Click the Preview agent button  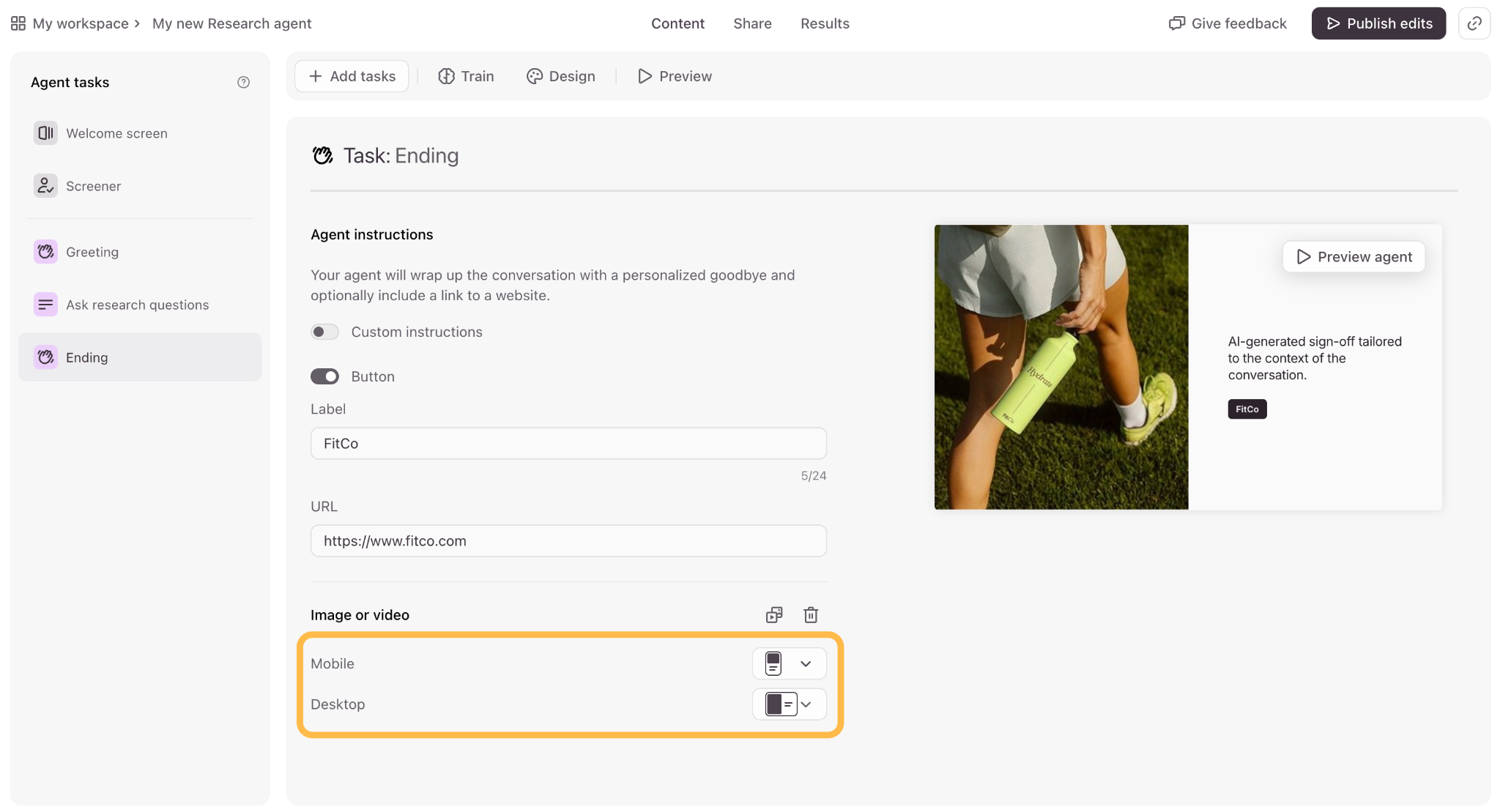[1354, 257]
